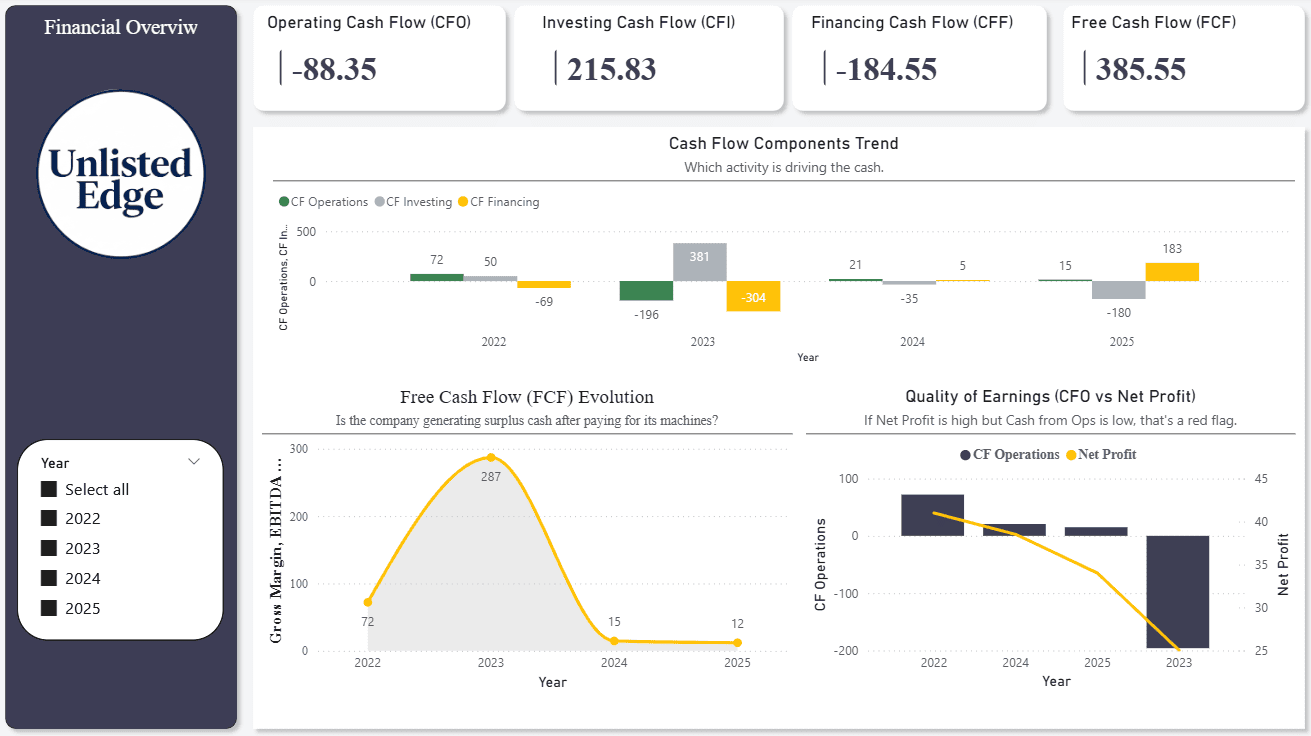Image resolution: width=1311 pixels, height=736 pixels.
Task: Toggle the 2024 year checkbox
Action: click(x=48, y=578)
